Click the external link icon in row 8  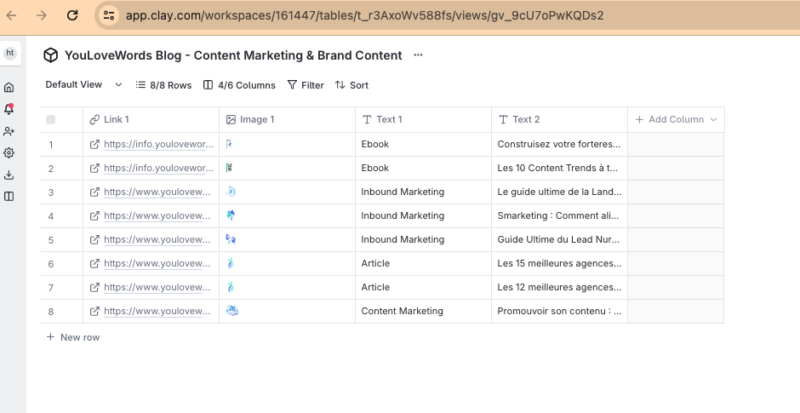click(x=94, y=311)
